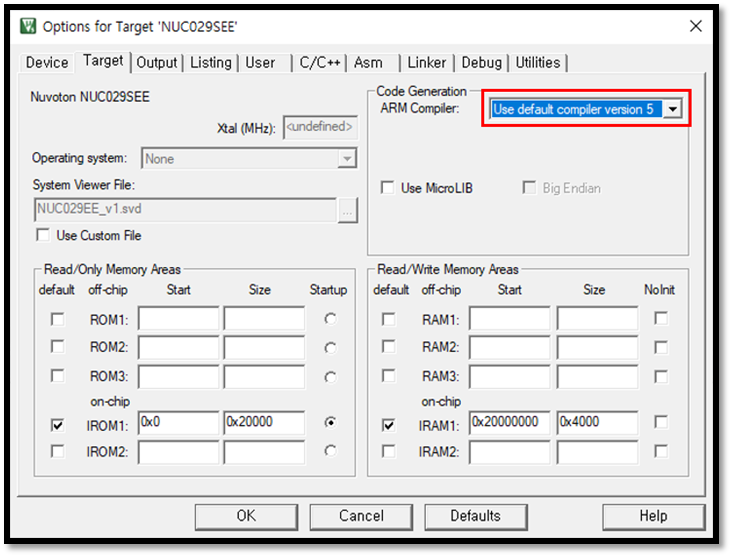
Task: Edit the IROM1 Start value 0x0
Action: coord(178,423)
